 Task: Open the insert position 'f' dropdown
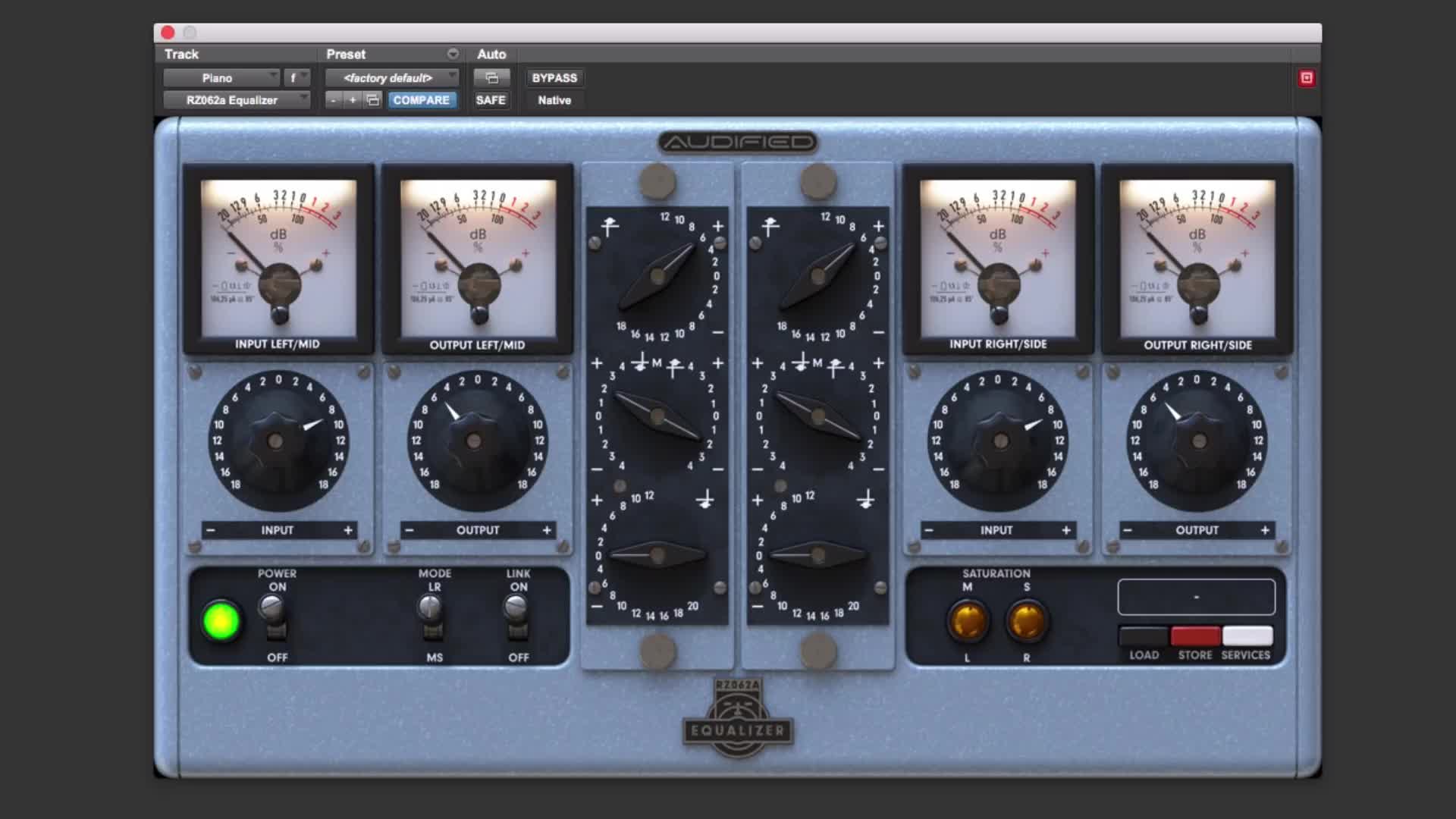click(x=297, y=78)
